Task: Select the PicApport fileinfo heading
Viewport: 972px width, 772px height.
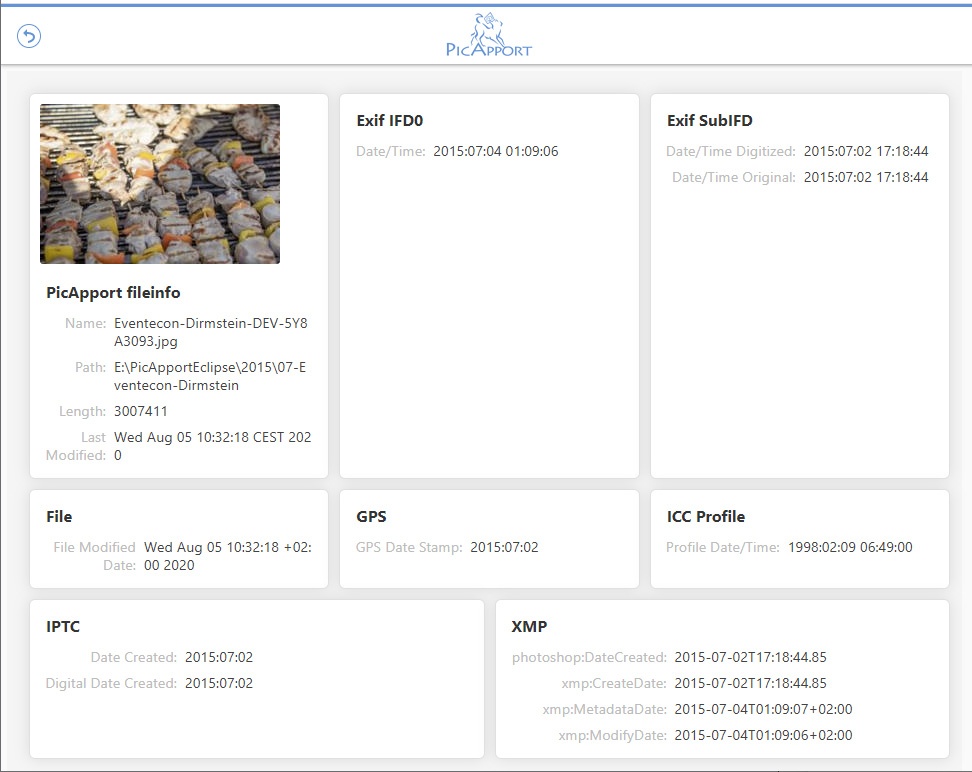Action: [x=113, y=293]
